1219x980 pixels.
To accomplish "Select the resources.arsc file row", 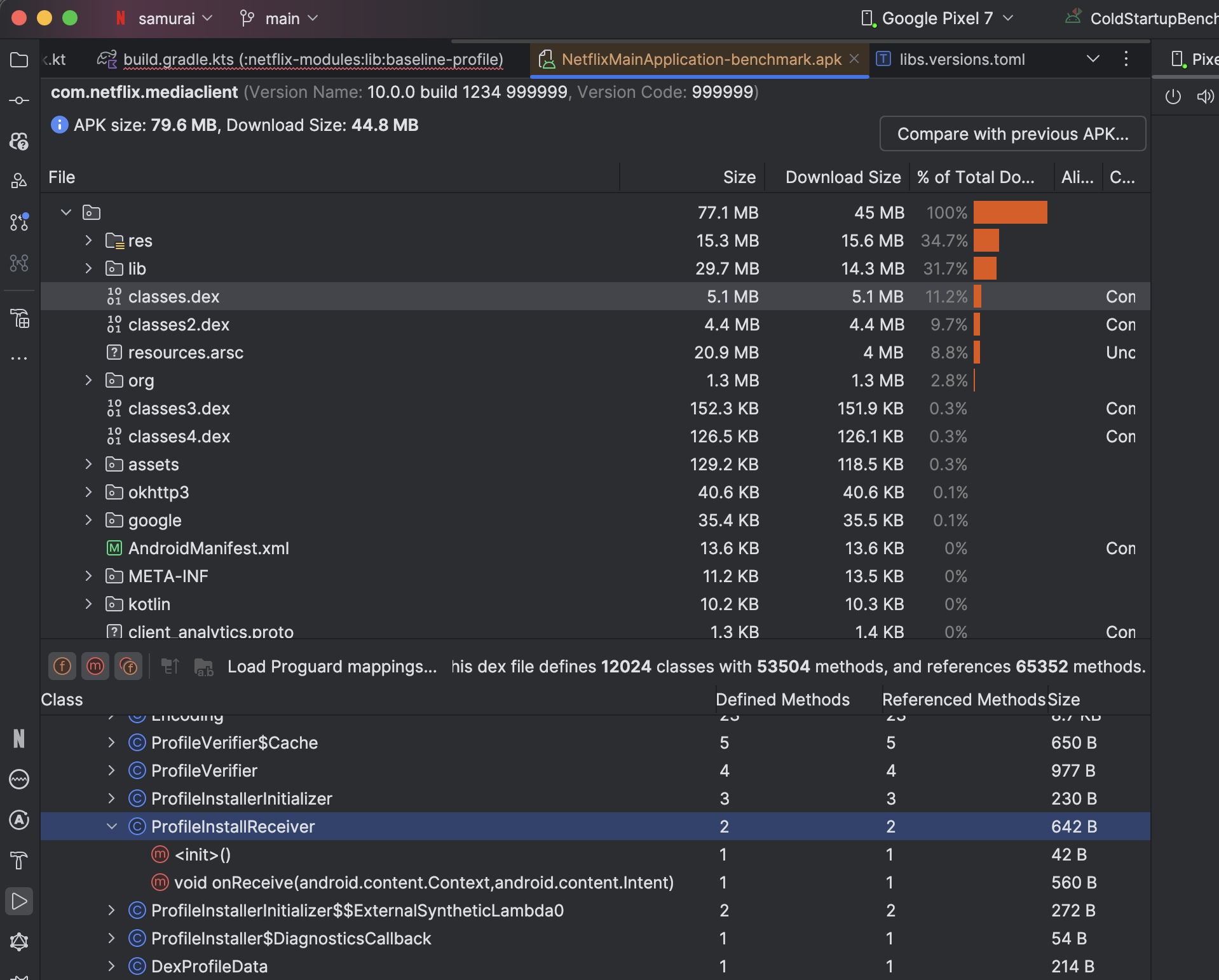I will 186,353.
